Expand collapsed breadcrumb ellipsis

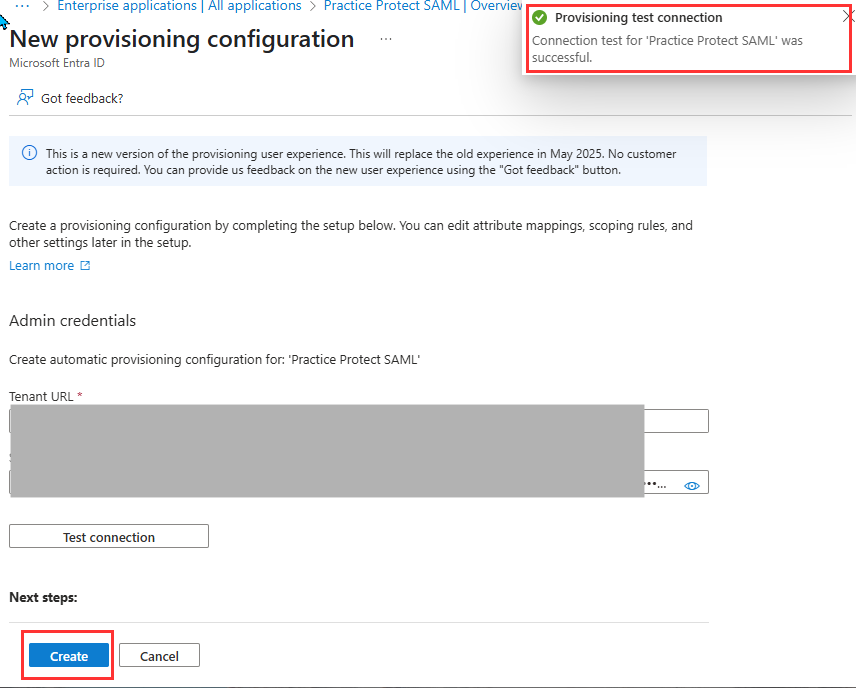(x=22, y=6)
